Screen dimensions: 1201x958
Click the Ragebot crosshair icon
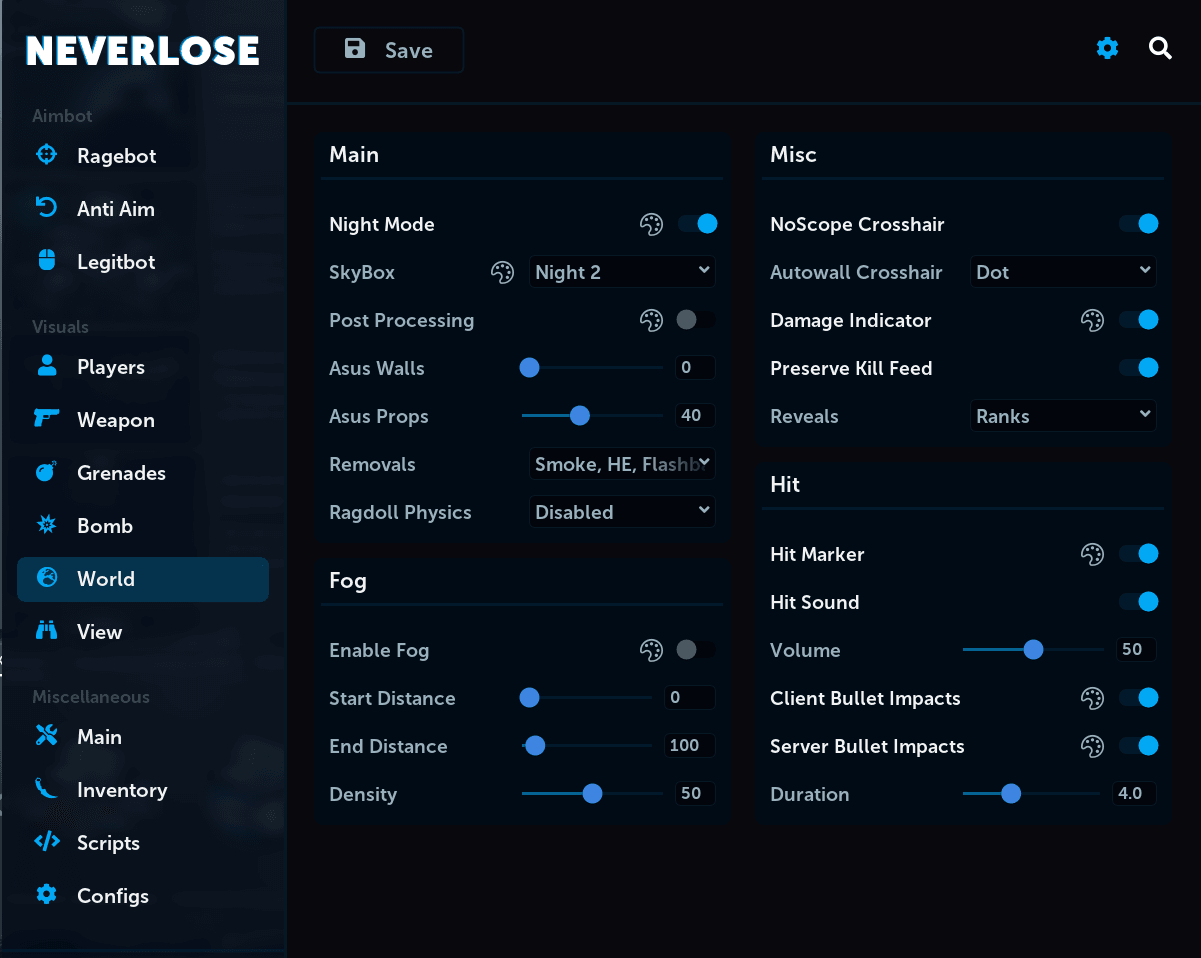coord(46,155)
